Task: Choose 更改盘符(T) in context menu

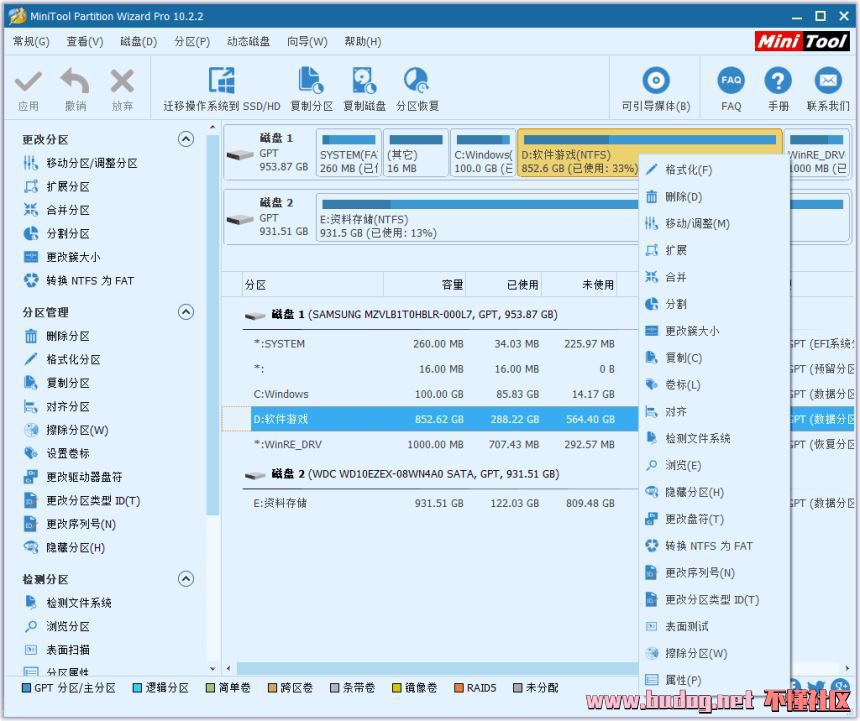Action: [714, 519]
